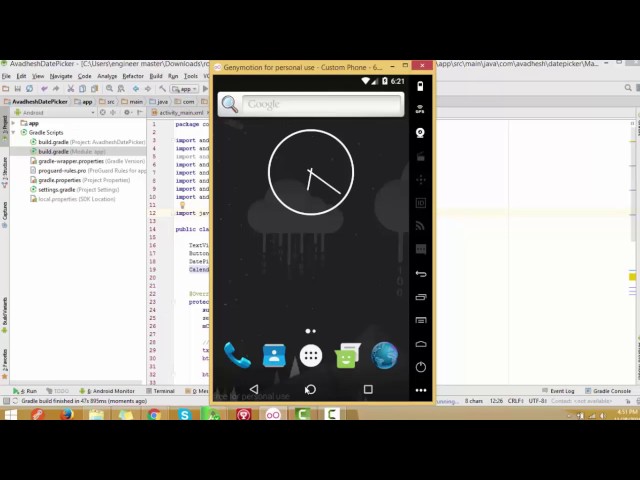
Task: Open the TODO bottom panel
Action: (x=57, y=391)
